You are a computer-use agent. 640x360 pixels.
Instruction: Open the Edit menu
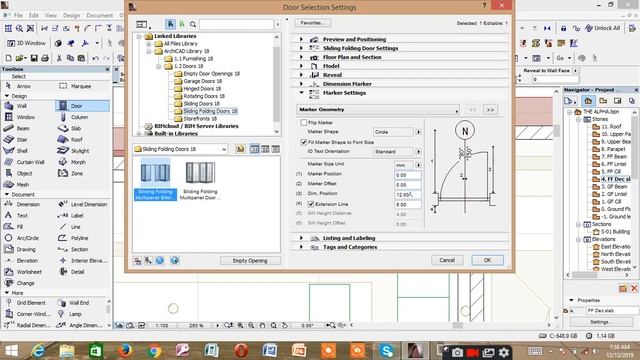33,16
